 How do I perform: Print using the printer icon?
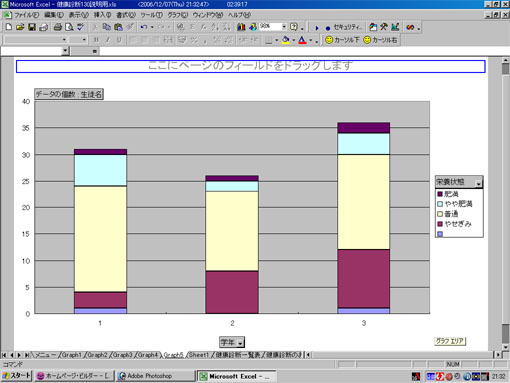(x=58, y=27)
